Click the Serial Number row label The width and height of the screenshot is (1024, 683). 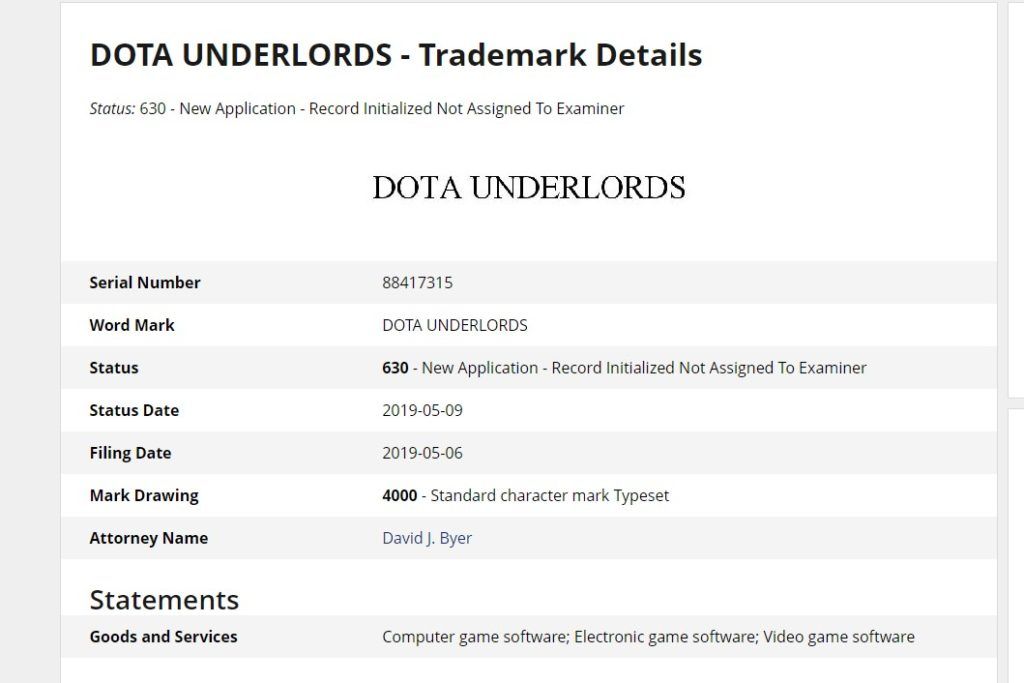tap(145, 283)
